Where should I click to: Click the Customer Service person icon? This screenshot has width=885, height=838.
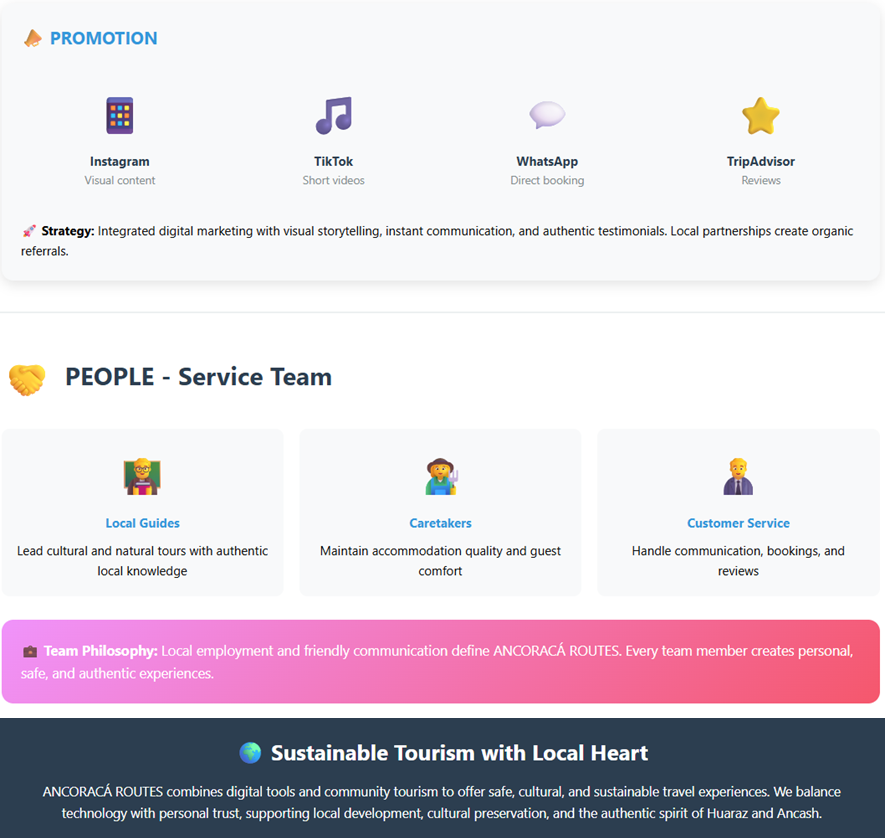[x=738, y=477]
